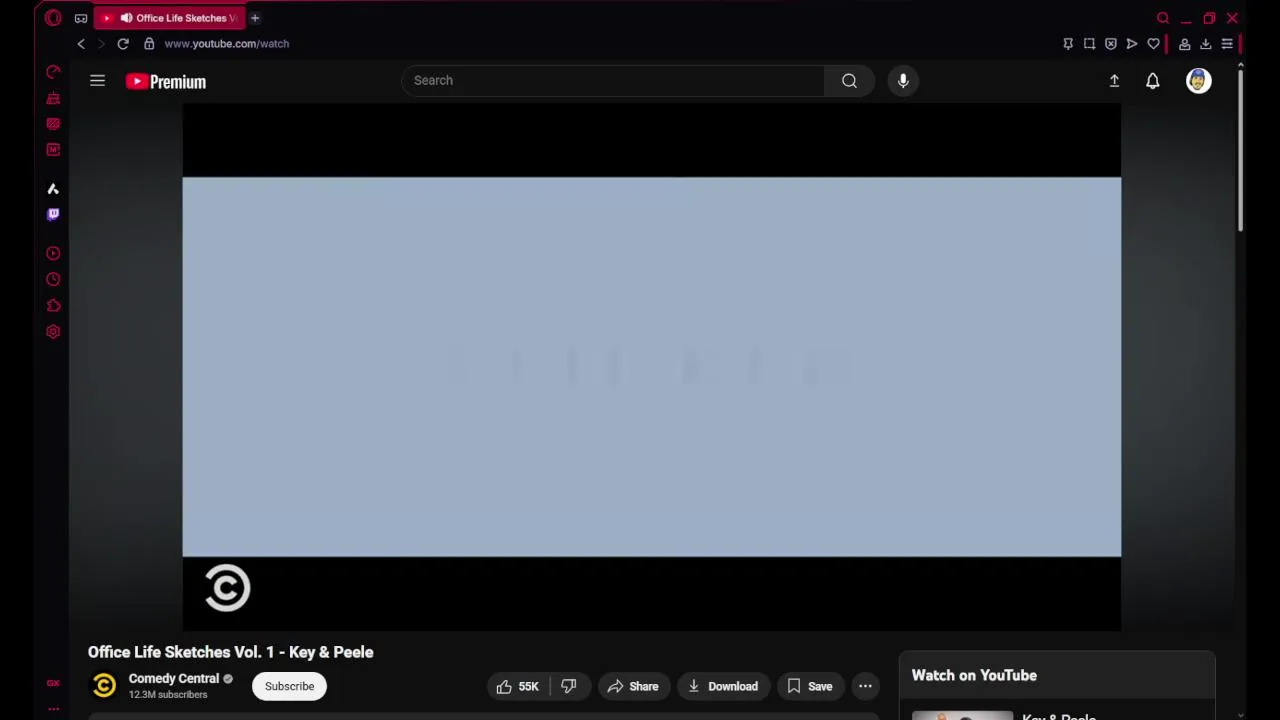Image resolution: width=1280 pixels, height=720 pixels.
Task: Open My Flow send arrow icon
Action: click(x=1131, y=44)
